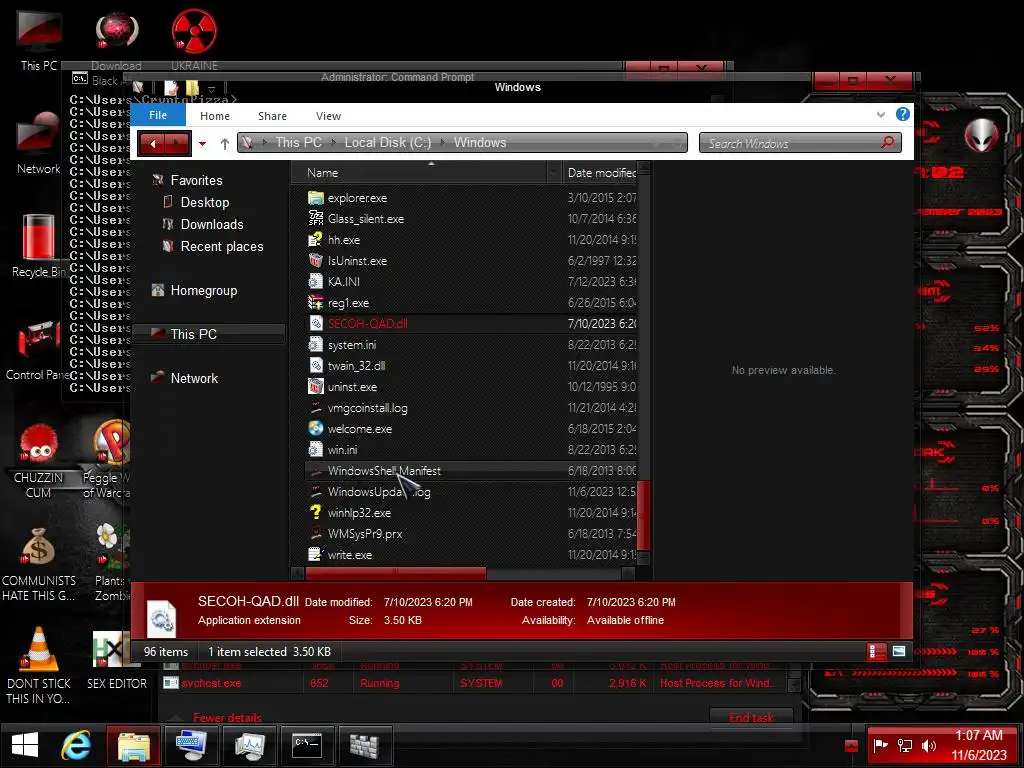This screenshot has width=1024, height=768.
Task: Select svchost.exe 652 row in Task Manager
Action: [x=473, y=683]
